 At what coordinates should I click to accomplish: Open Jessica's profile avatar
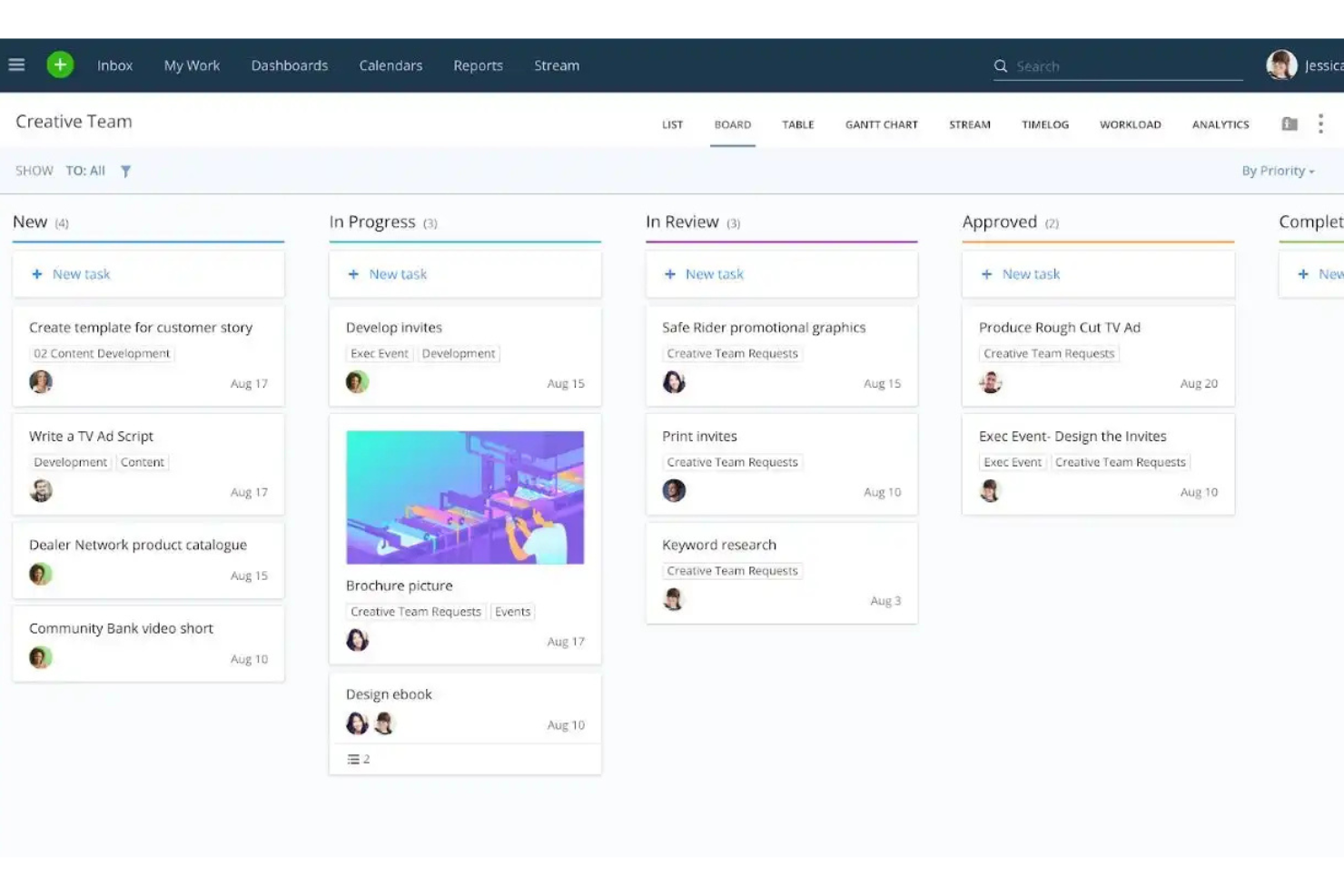coord(1280,64)
